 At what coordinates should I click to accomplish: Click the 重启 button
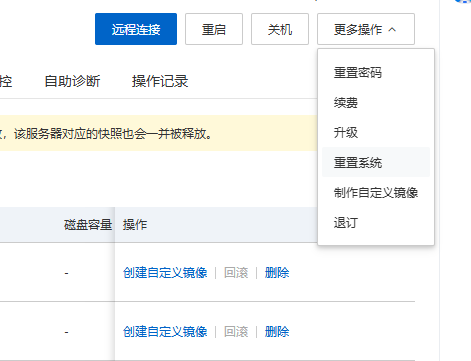click(x=214, y=29)
